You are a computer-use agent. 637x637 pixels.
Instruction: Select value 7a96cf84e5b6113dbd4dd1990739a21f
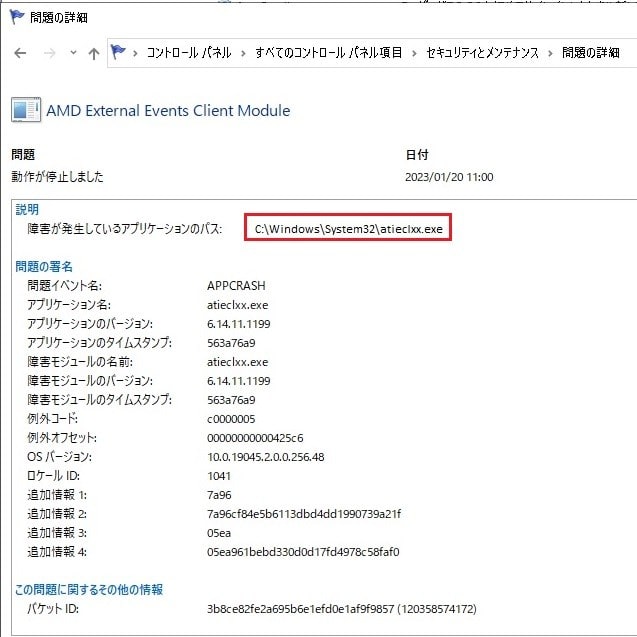point(304,514)
